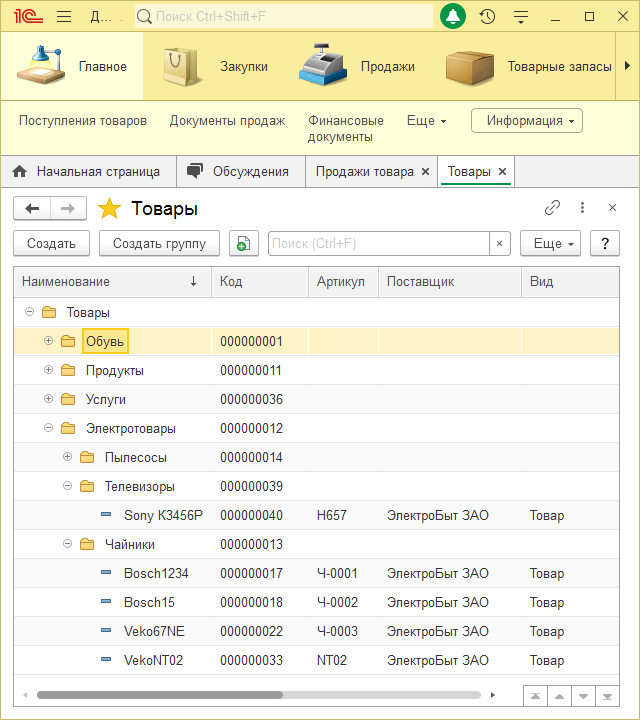Open Документы продаж link

pyautogui.click(x=227, y=121)
